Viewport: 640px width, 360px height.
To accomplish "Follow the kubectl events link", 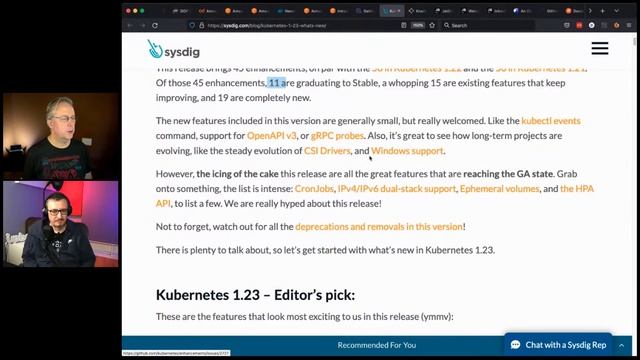I will point(551,121).
